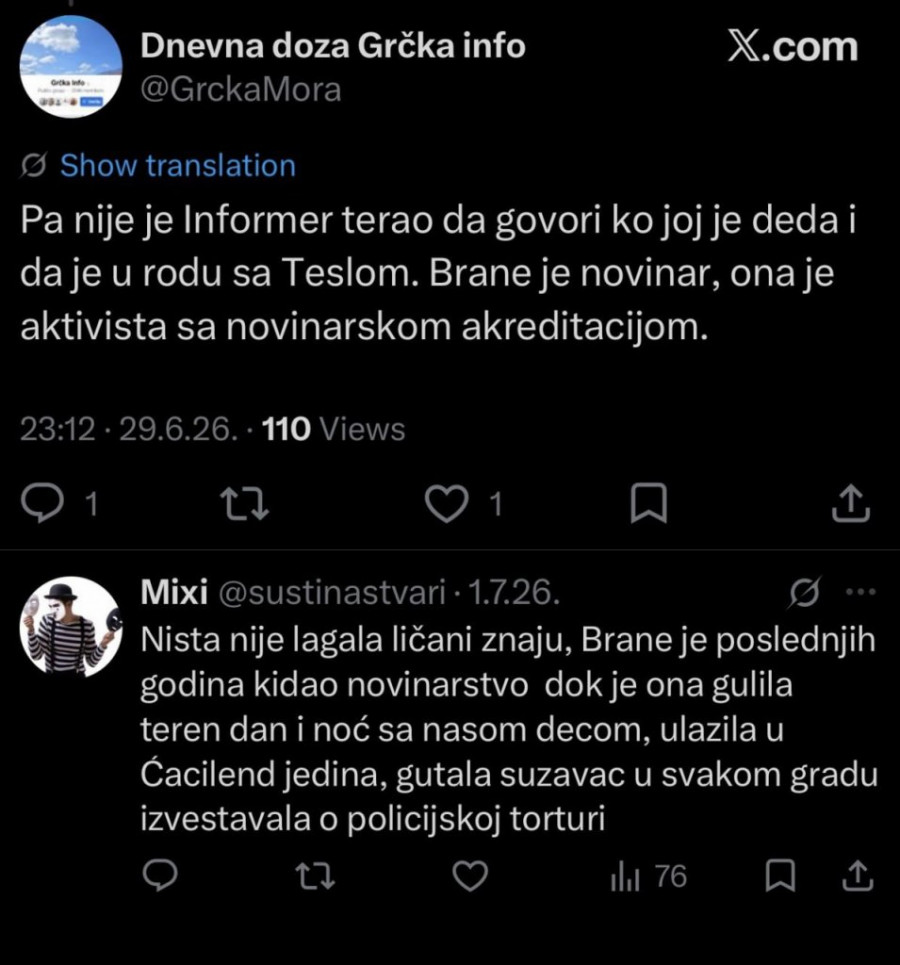
Task: Reply to the main GrckaMora post
Action: click(x=42, y=503)
